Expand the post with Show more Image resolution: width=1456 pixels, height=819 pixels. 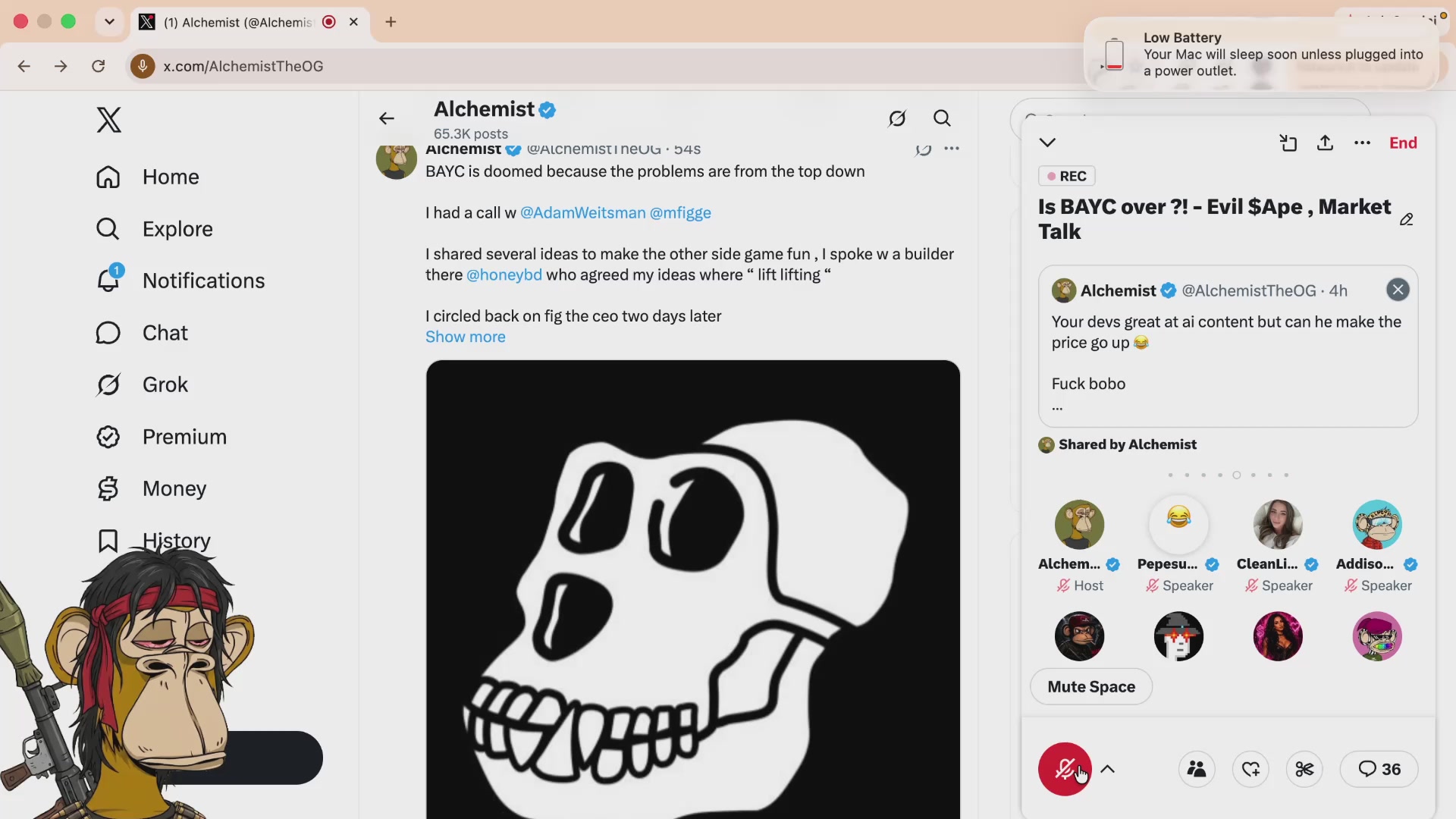[465, 337]
